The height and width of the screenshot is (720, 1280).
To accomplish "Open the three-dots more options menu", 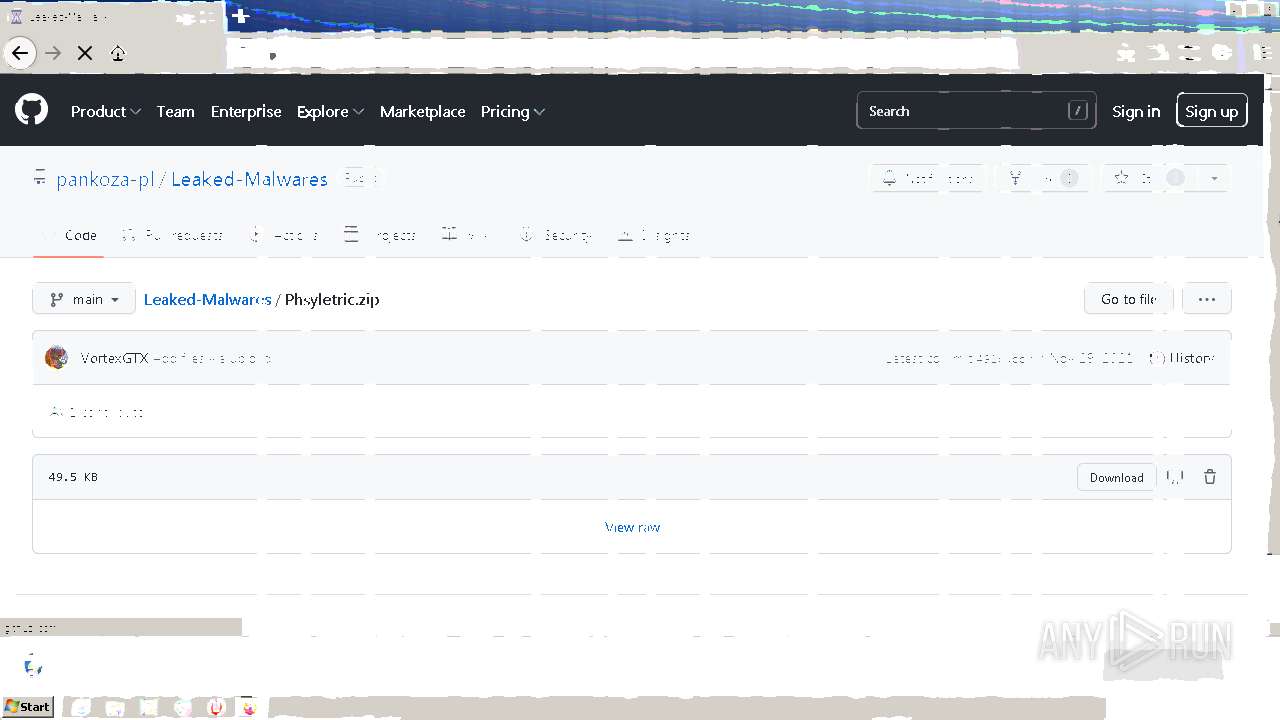I will (1206, 299).
